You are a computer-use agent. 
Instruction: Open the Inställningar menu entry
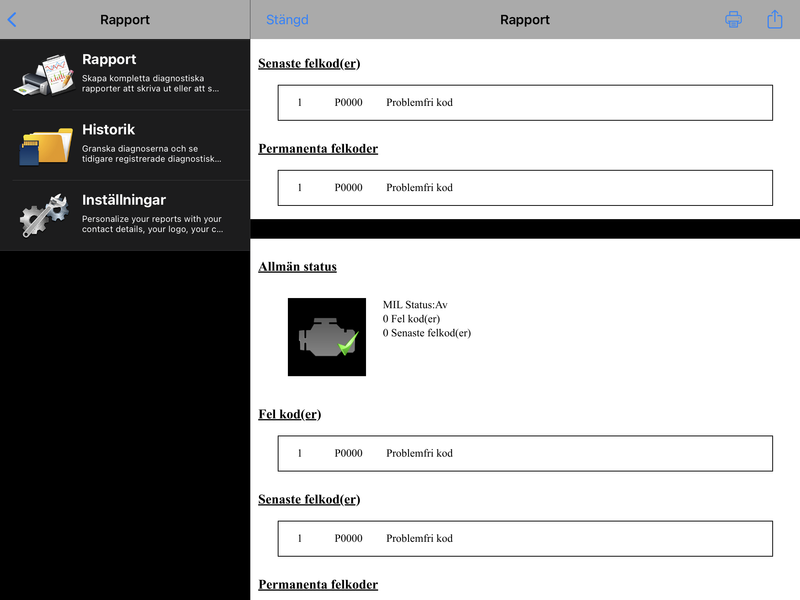125,215
